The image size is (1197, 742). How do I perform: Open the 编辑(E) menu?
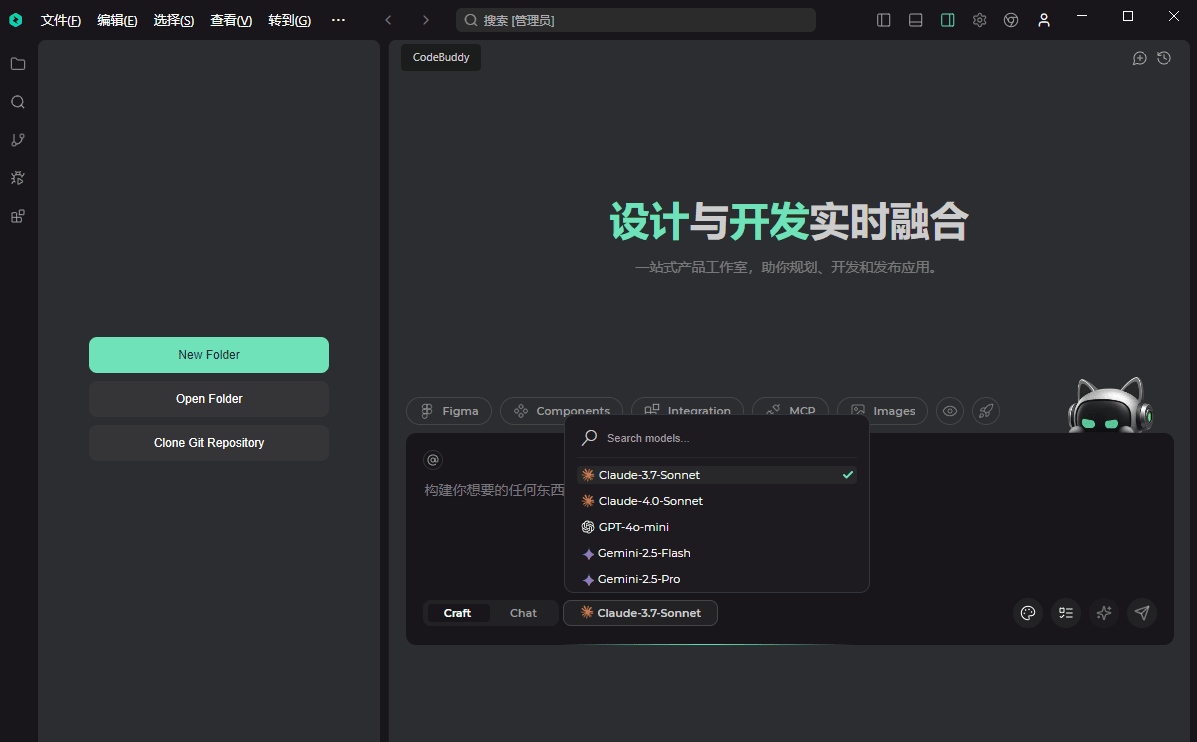[x=118, y=21]
